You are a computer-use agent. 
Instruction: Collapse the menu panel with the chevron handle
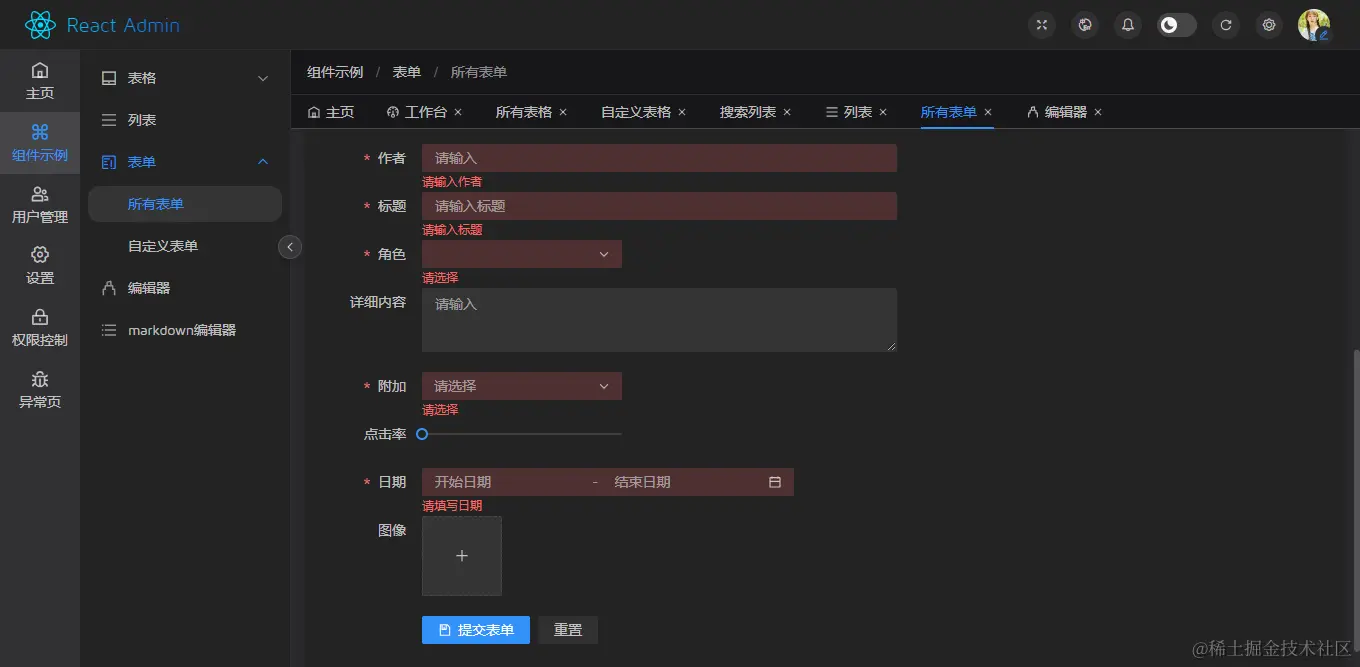click(290, 246)
